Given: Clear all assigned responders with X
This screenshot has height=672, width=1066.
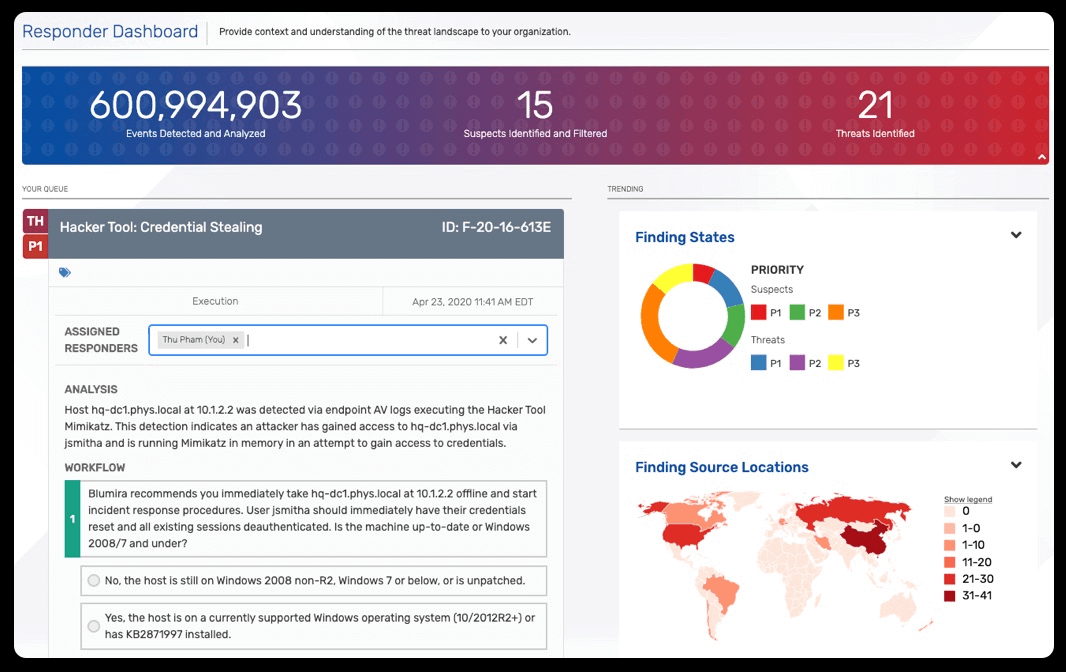Looking at the screenshot, I should pos(503,340).
